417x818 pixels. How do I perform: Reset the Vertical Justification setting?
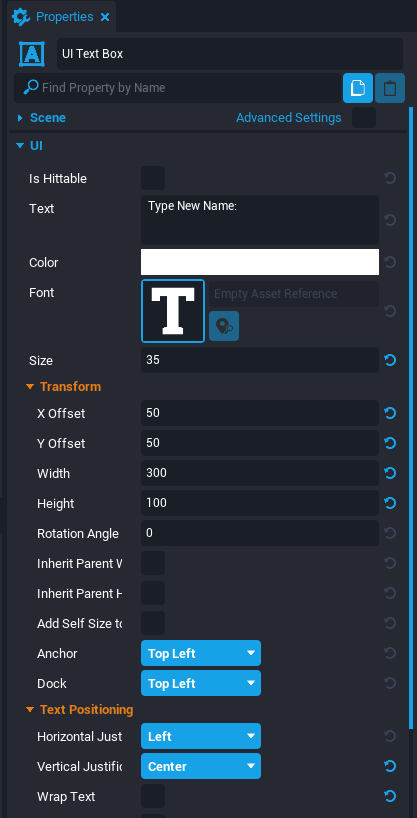click(390, 766)
